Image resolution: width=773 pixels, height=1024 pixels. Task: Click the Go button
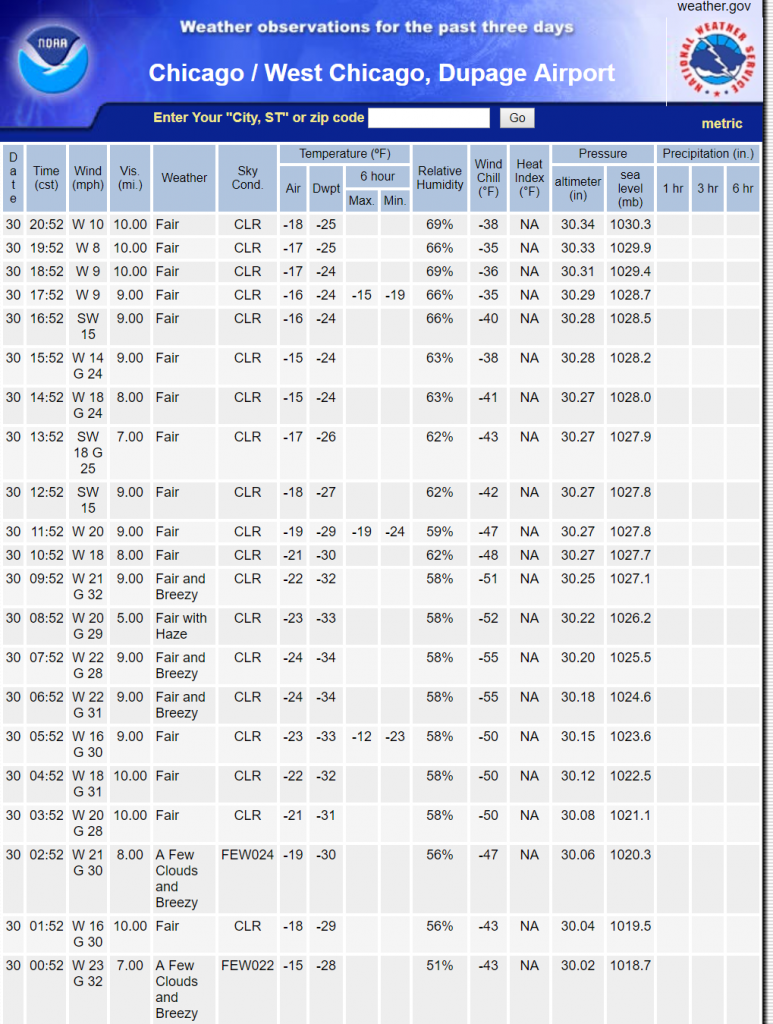pos(517,118)
